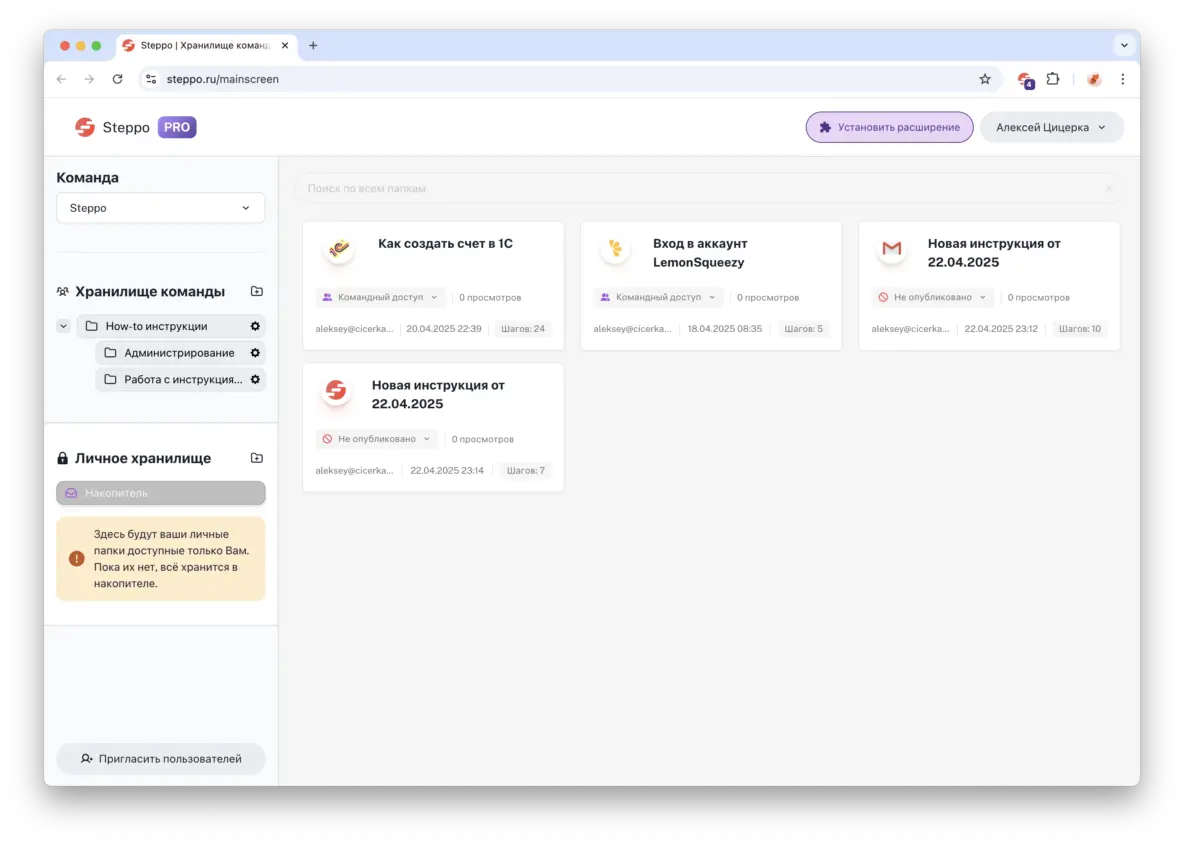View site information icon in address bar
Screen dimensions: 1184x844
click(x=151, y=79)
